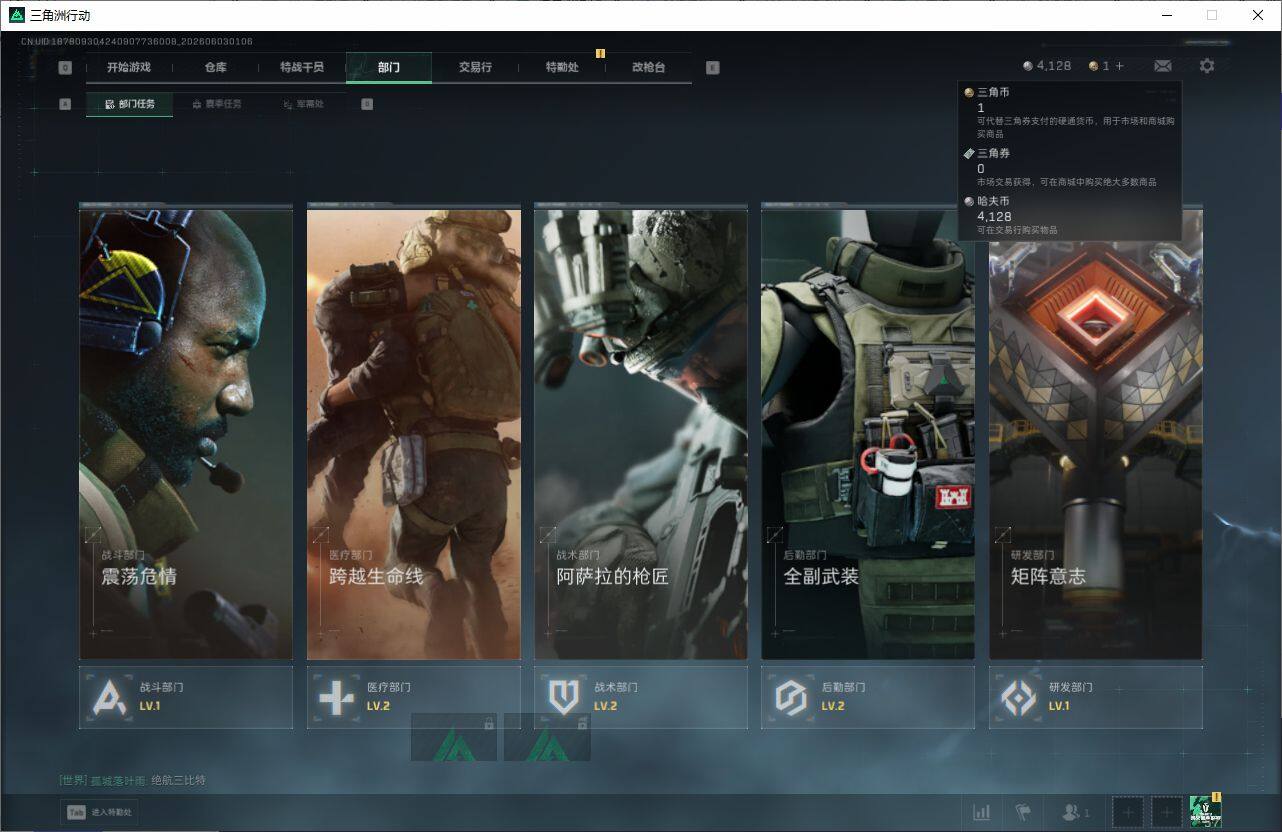
Task: Open the 震荡危情 combat department card
Action: click(x=186, y=433)
